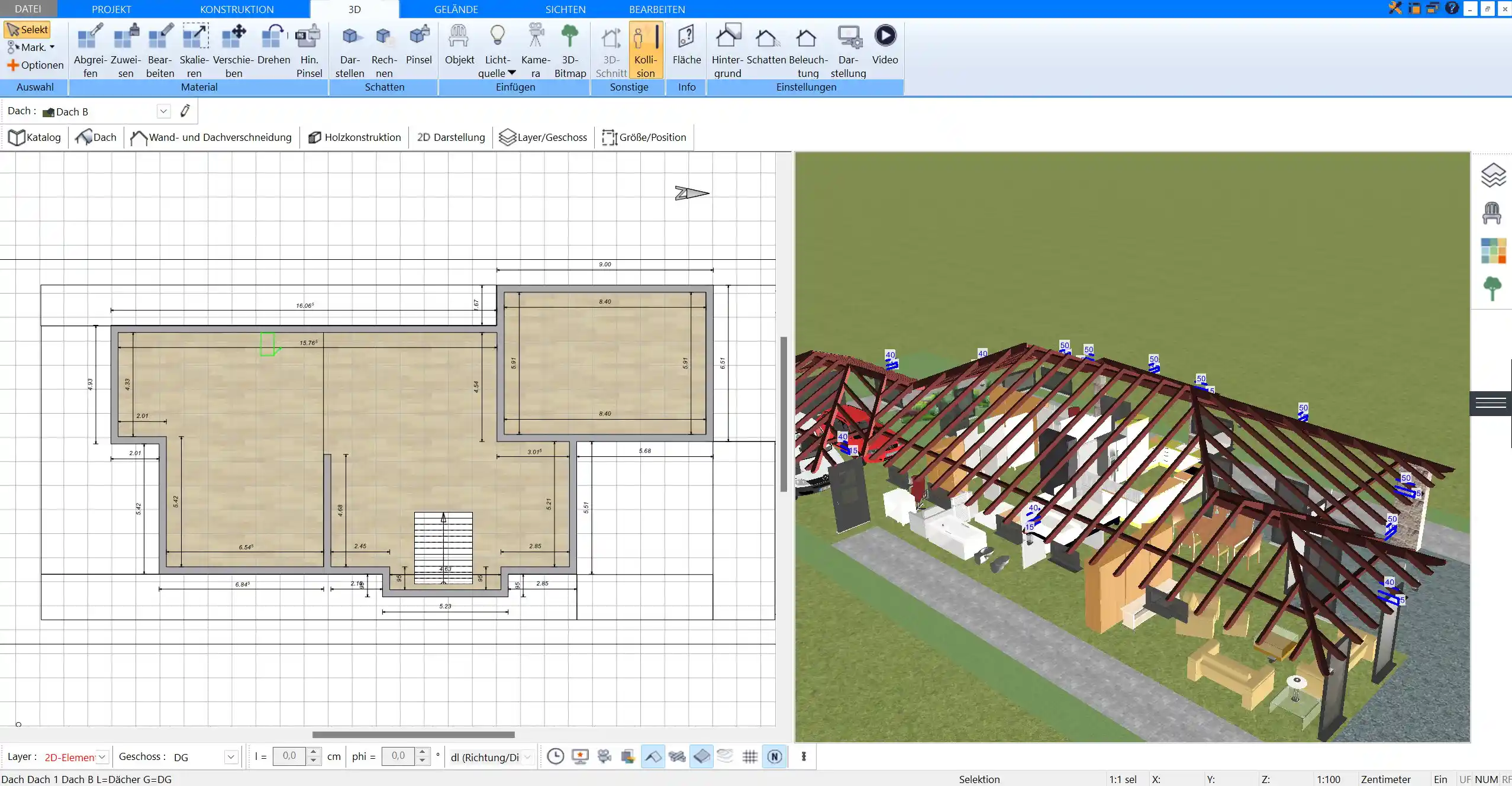
Task: Click the l length input field
Action: point(289,756)
